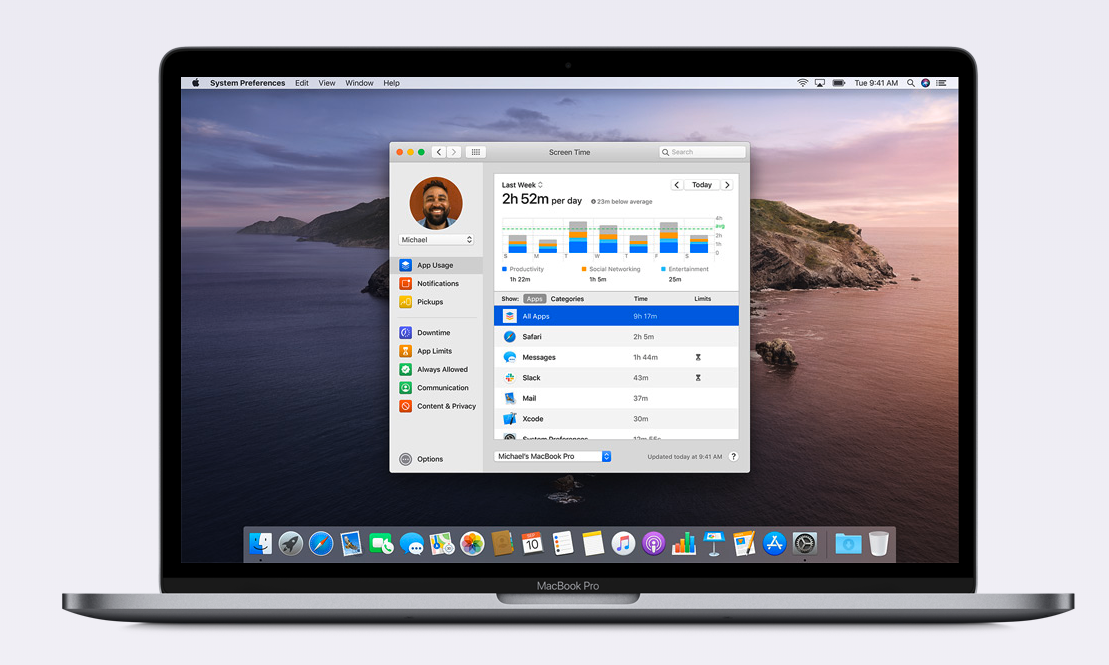Open the Downloads folder in the Dock
Viewport: 1109px width, 665px height.
(x=848, y=544)
